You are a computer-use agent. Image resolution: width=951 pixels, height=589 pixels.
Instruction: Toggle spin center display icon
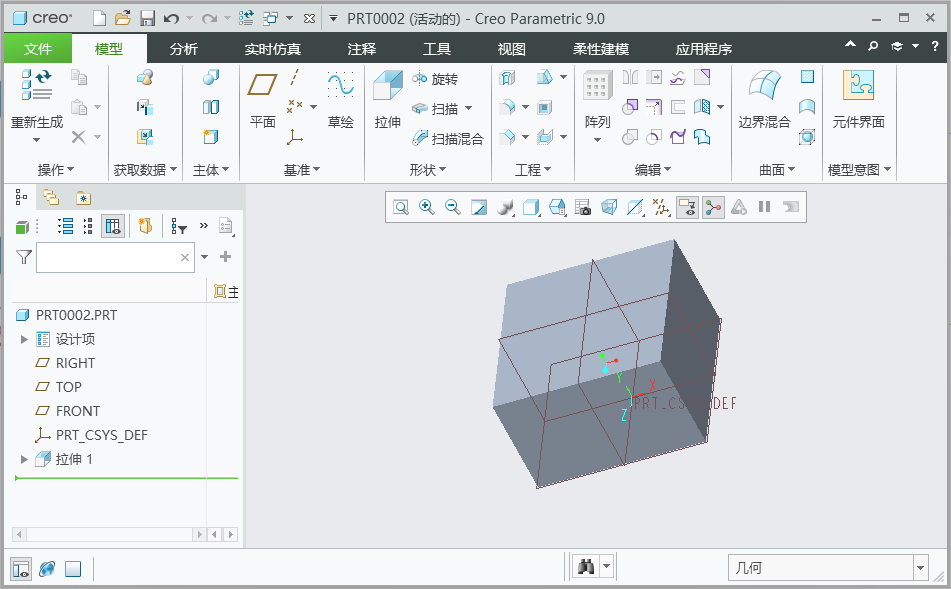[x=713, y=207]
